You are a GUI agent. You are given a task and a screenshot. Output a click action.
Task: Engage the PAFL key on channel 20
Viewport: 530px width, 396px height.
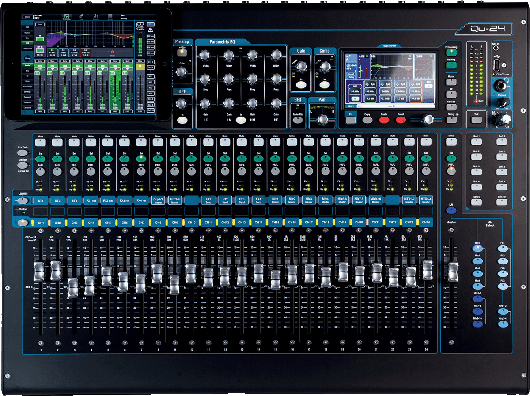[x=359, y=171]
